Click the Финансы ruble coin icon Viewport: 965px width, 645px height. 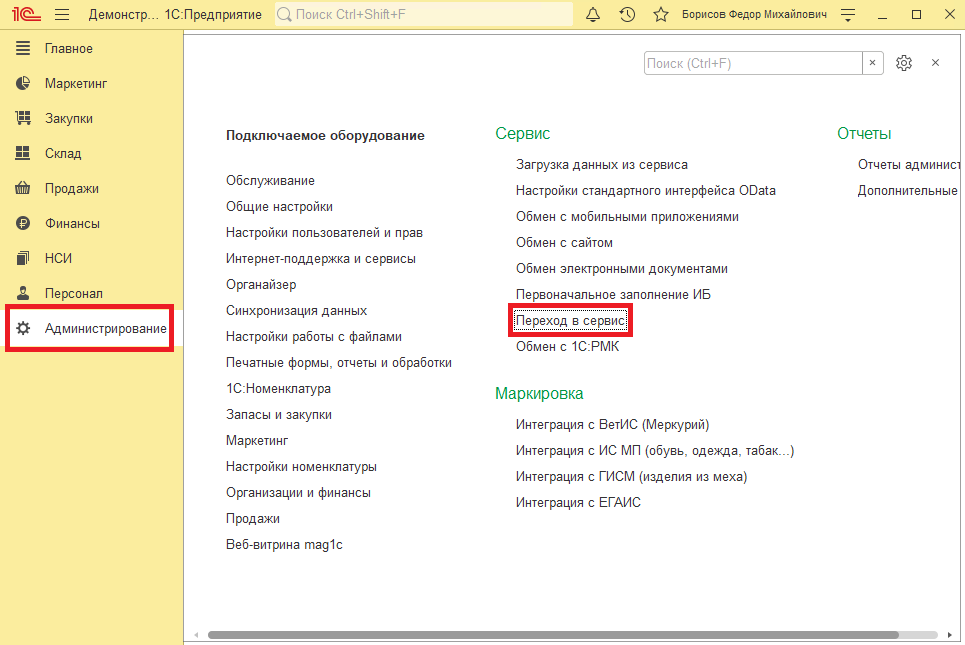pyautogui.click(x=23, y=223)
